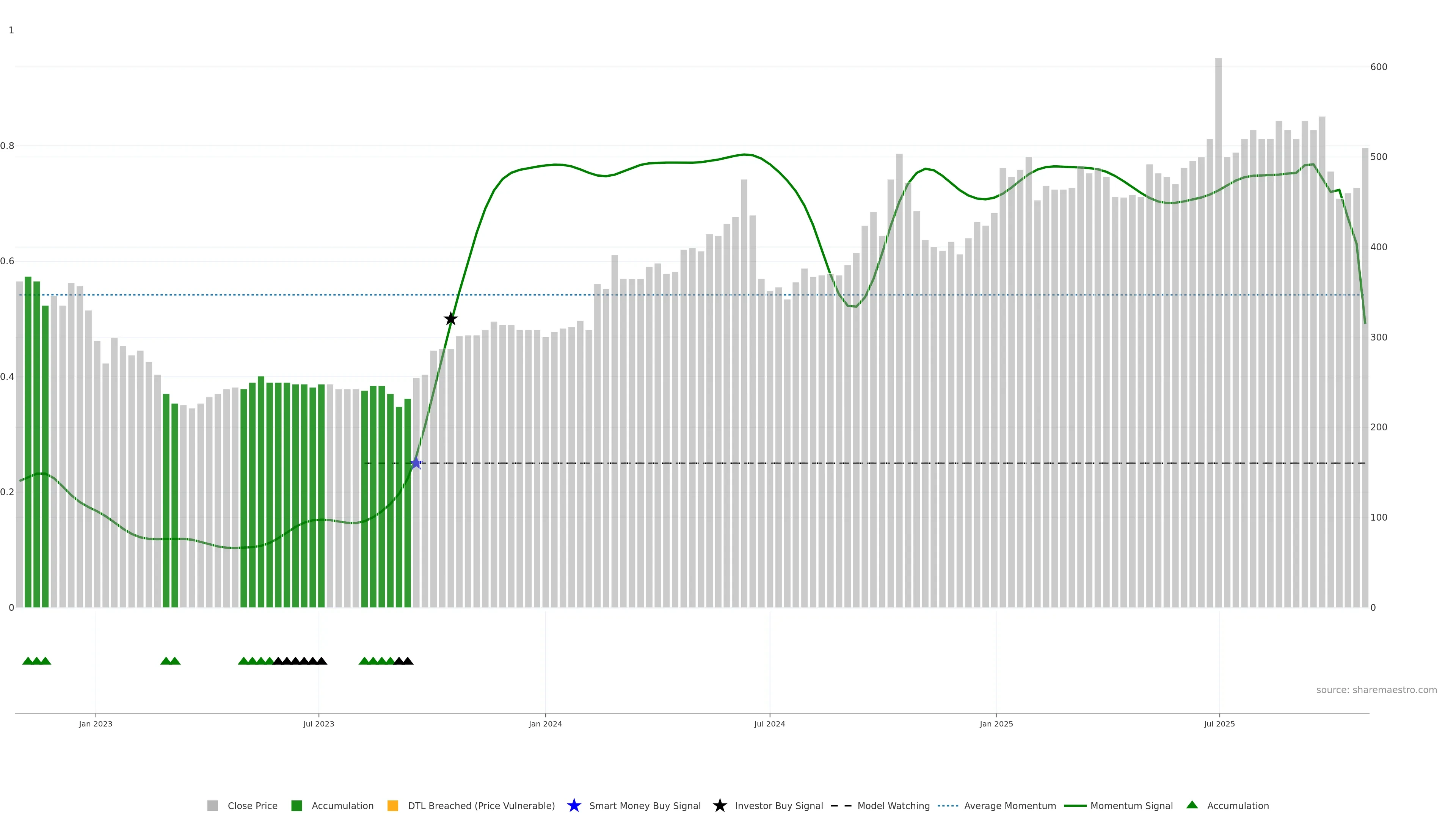1456x819 pixels.
Task: Toggle the Close Price legend label
Action: point(252,805)
